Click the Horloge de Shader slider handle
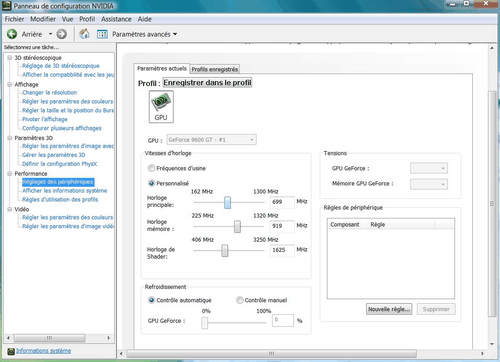This screenshot has width=500, height=362. coord(225,250)
